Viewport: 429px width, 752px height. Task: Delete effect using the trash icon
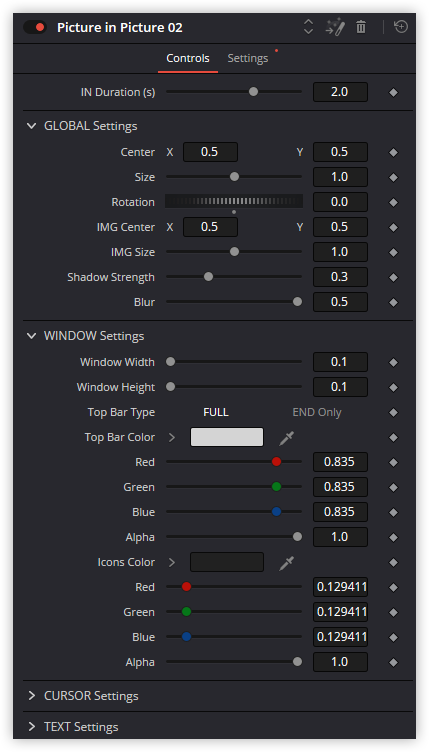pos(361,27)
